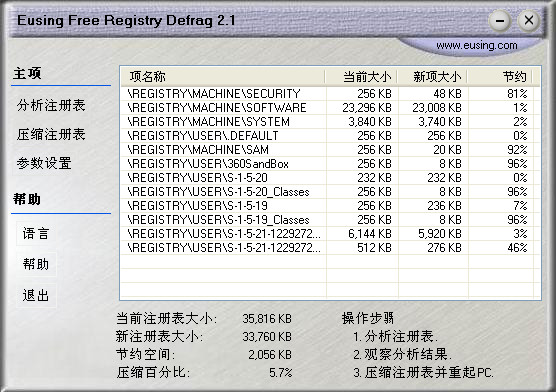The width and height of the screenshot is (556, 392).
Task: Sort by the 节约 column header
Action: 500,77
